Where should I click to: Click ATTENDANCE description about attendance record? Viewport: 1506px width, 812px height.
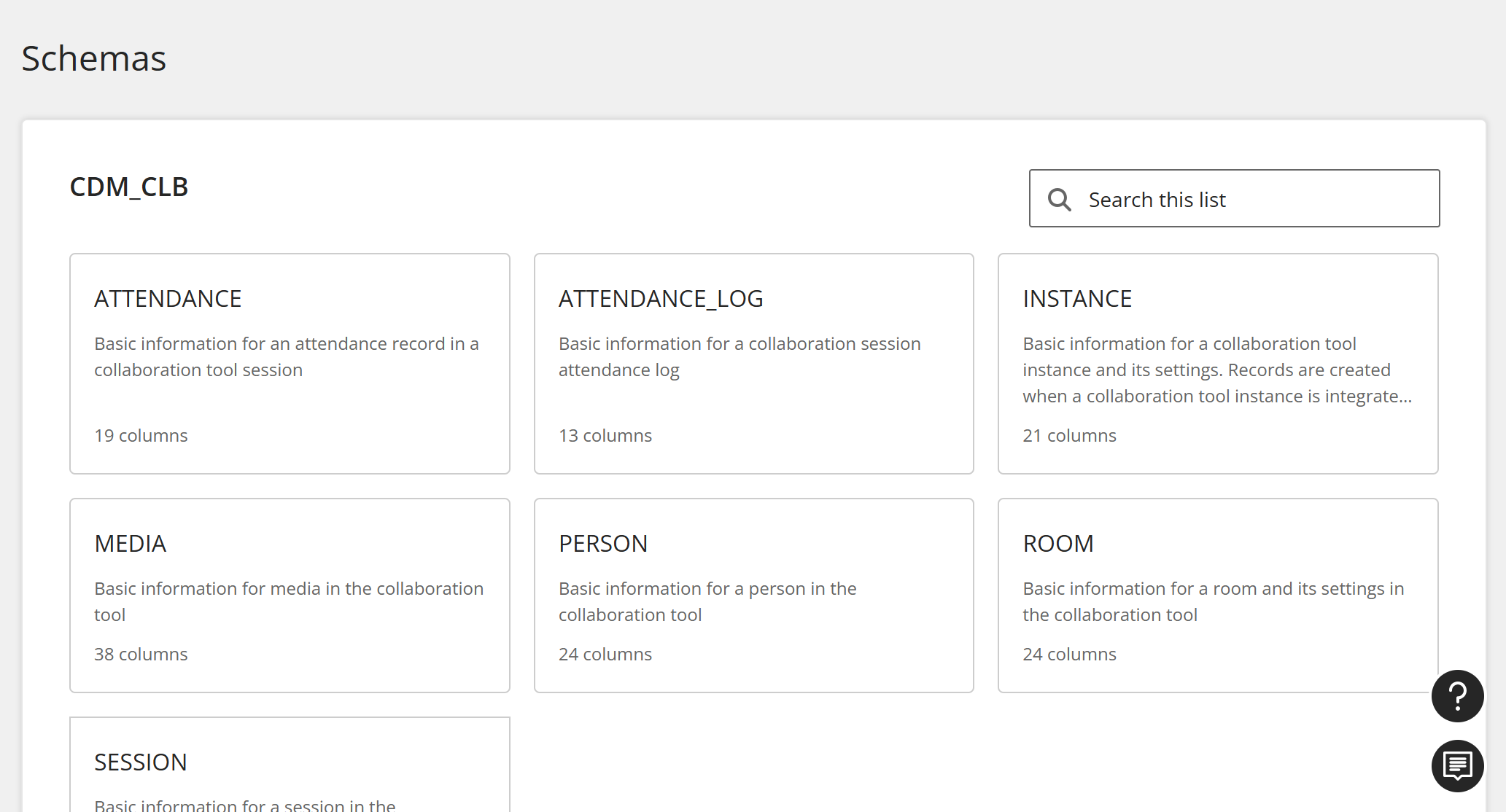[287, 356]
